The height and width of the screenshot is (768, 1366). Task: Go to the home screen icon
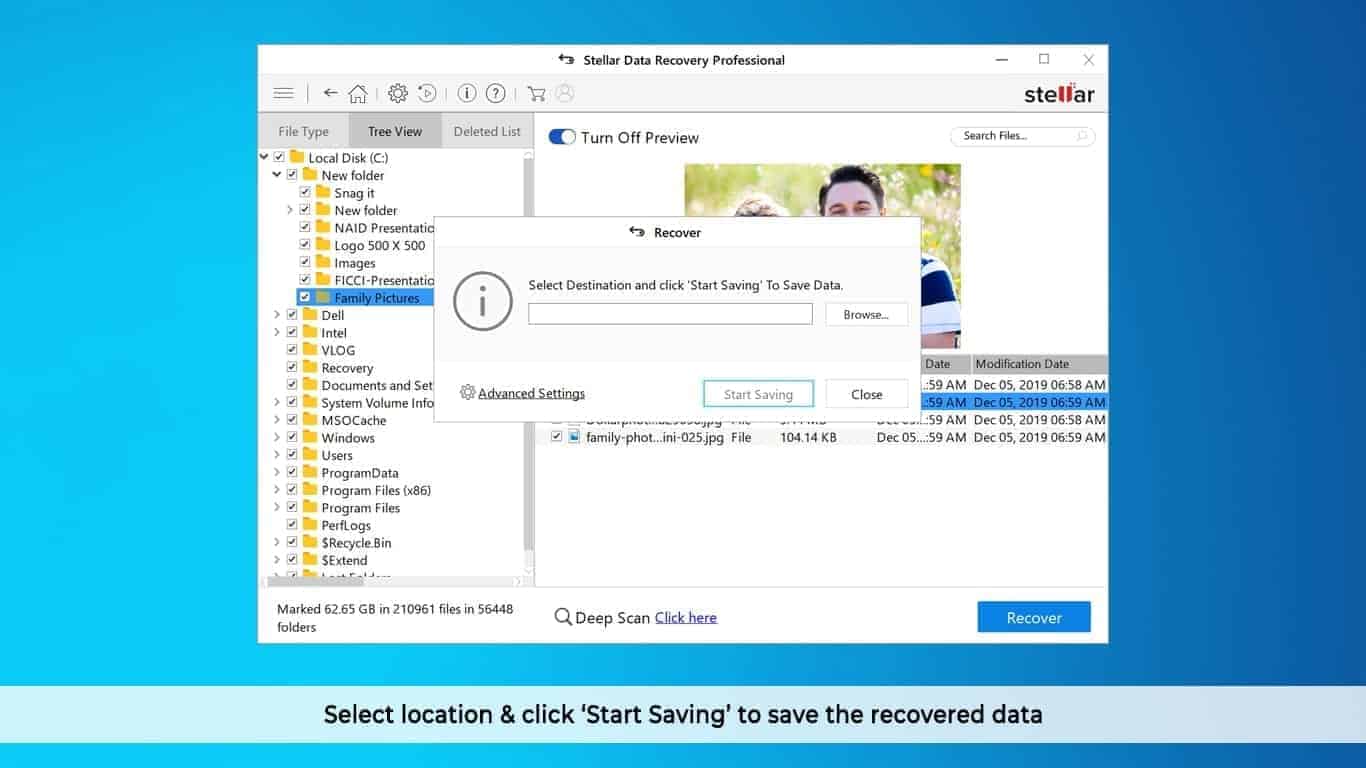(358, 92)
